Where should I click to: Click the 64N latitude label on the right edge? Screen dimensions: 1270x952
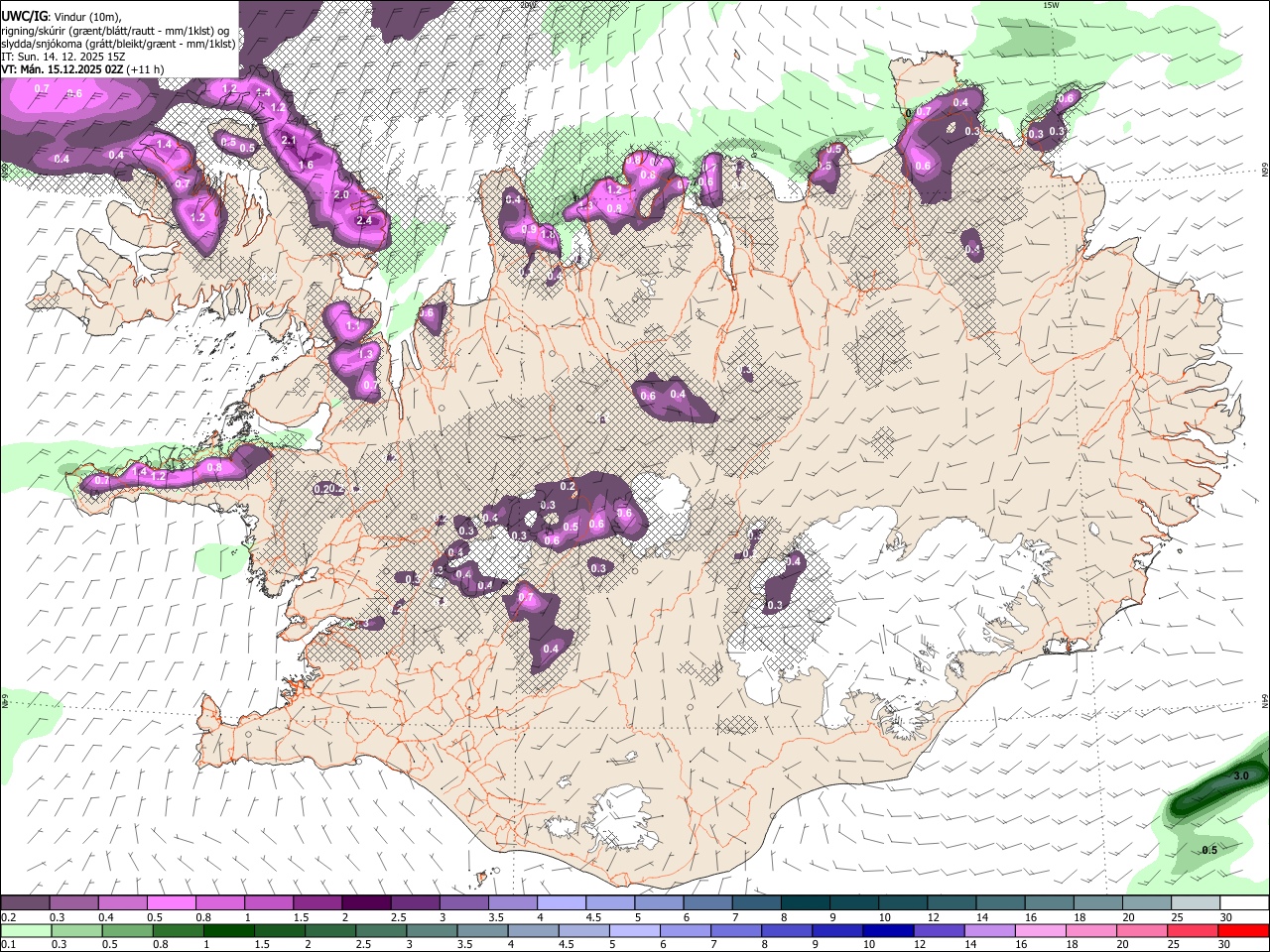pyautogui.click(x=1265, y=700)
